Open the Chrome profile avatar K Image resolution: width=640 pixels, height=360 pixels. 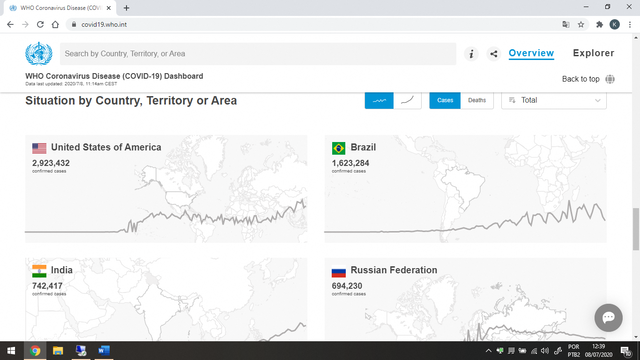coord(615,24)
